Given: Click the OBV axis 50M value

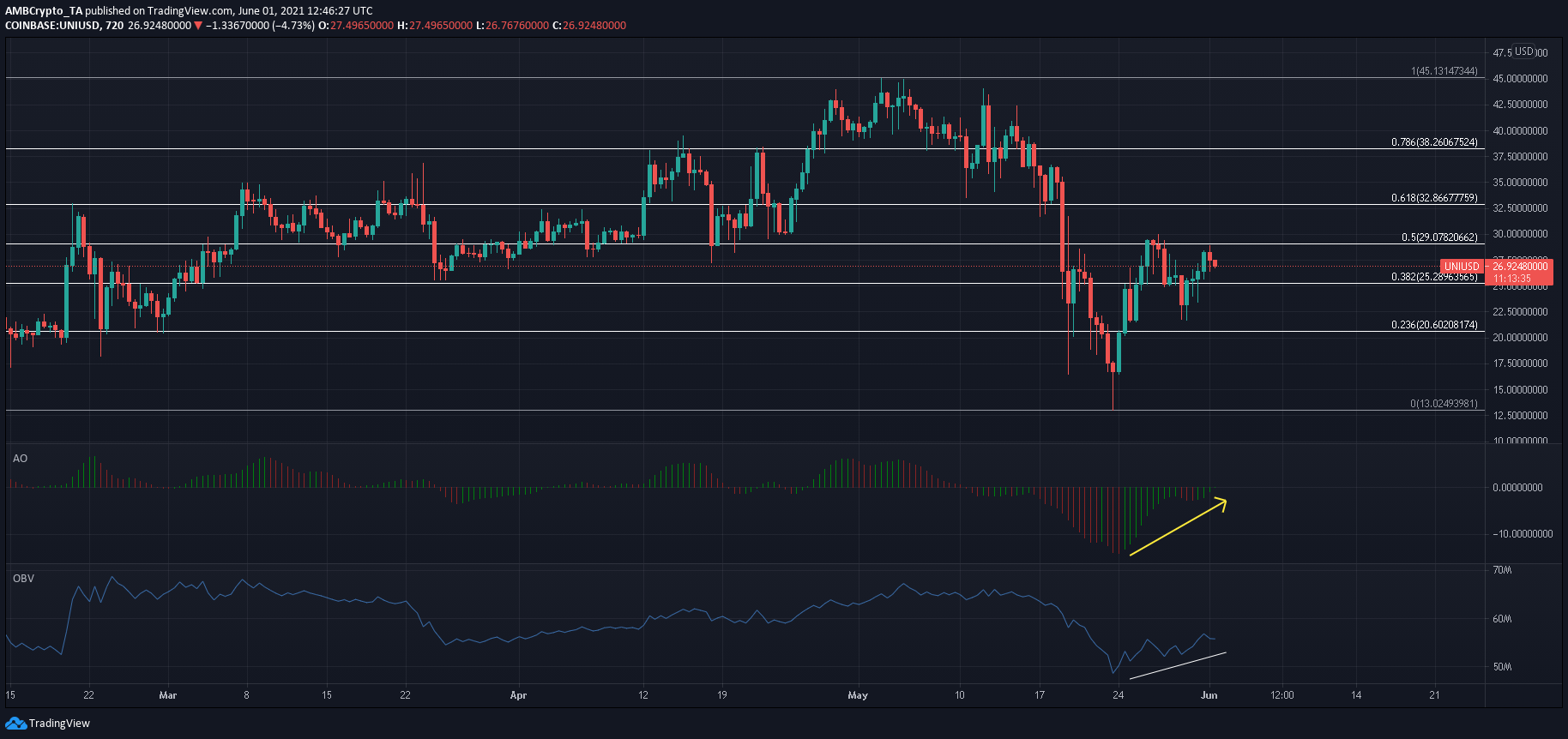Looking at the screenshot, I should [x=1502, y=667].
